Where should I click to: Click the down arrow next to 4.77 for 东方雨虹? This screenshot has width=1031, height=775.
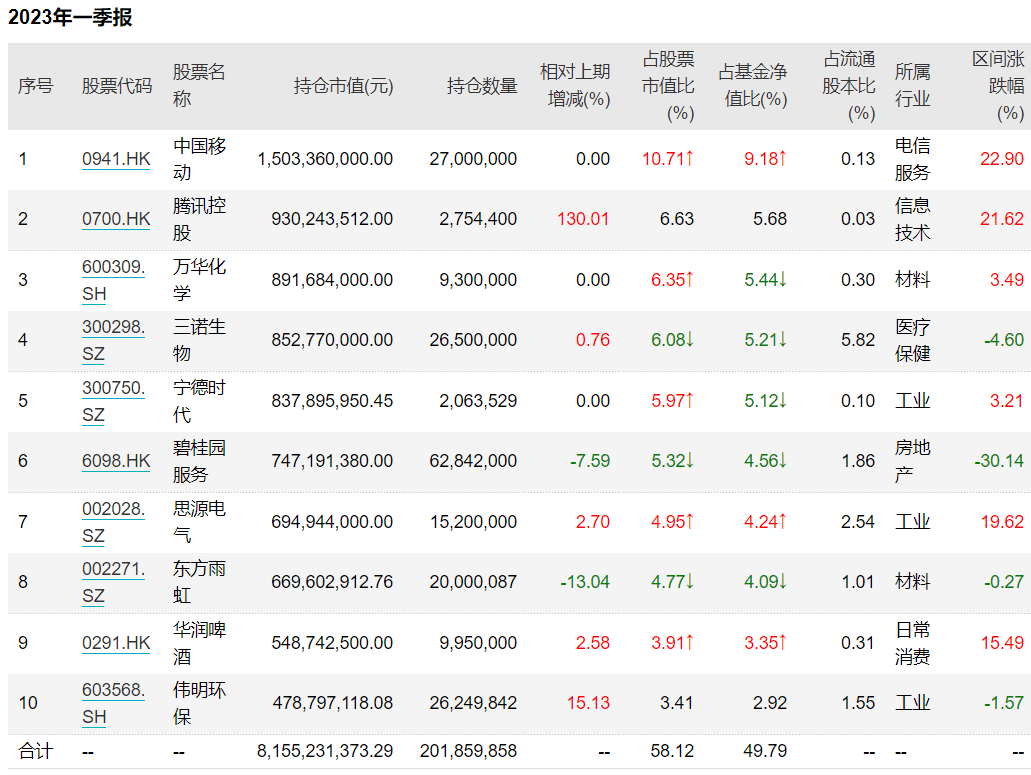point(690,581)
